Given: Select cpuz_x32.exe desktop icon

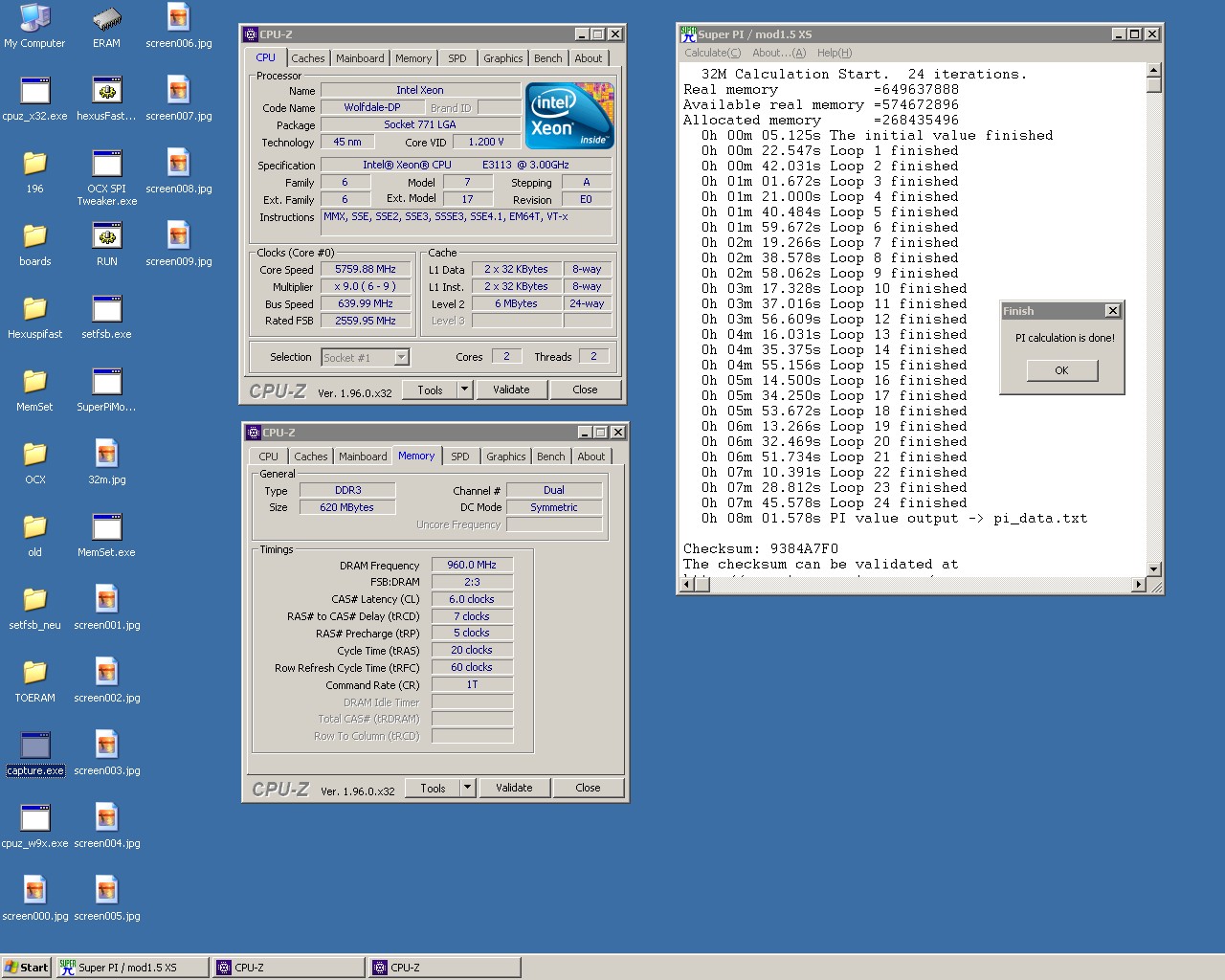Looking at the screenshot, I should pyautogui.click(x=34, y=99).
